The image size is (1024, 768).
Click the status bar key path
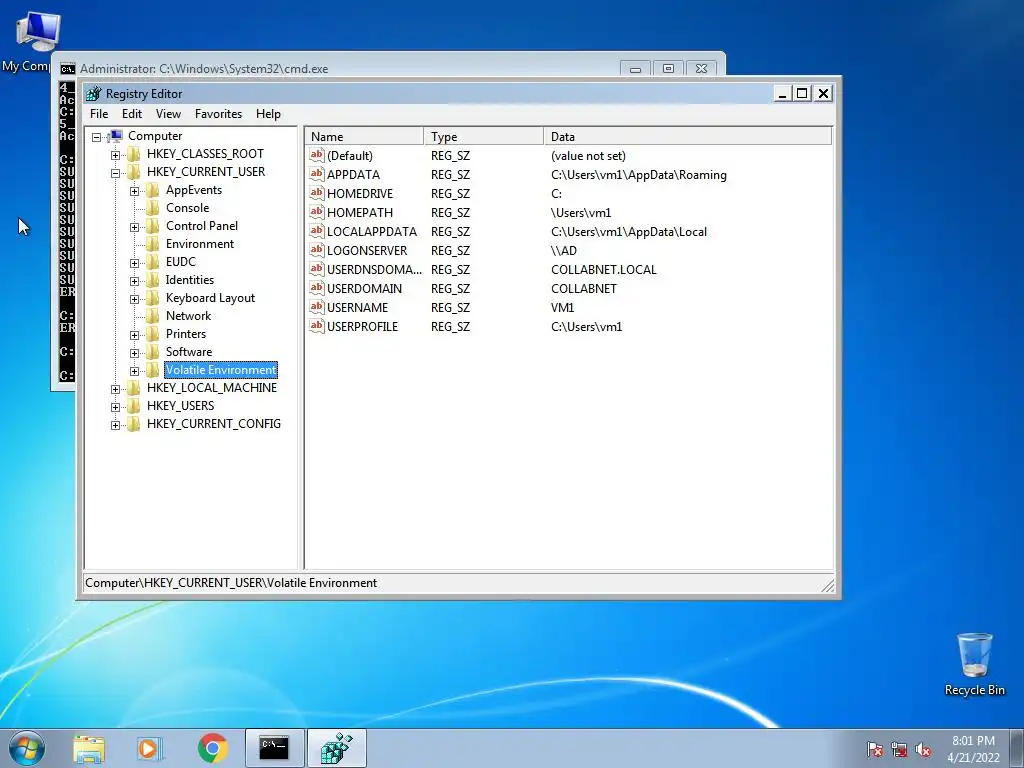[x=231, y=583]
